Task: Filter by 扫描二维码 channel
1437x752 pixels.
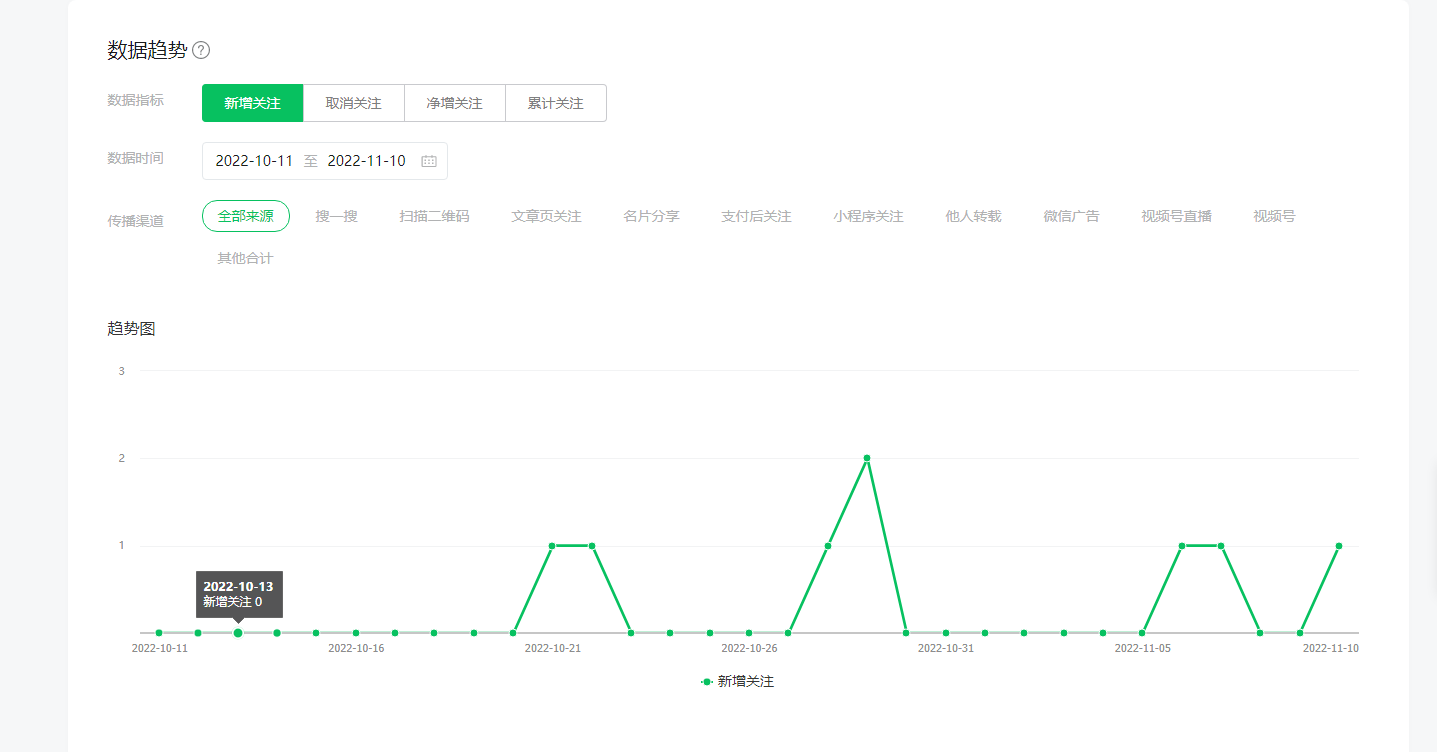Action: pos(434,216)
